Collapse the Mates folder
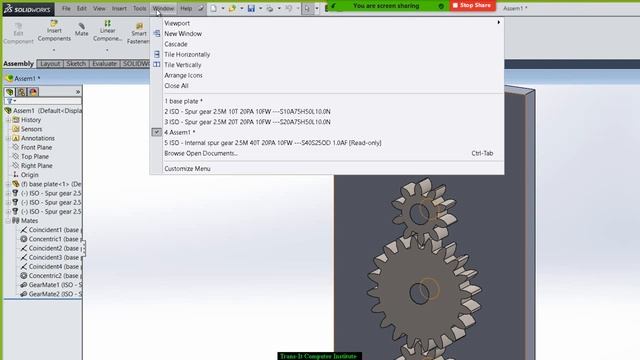640x360 pixels. (8, 221)
